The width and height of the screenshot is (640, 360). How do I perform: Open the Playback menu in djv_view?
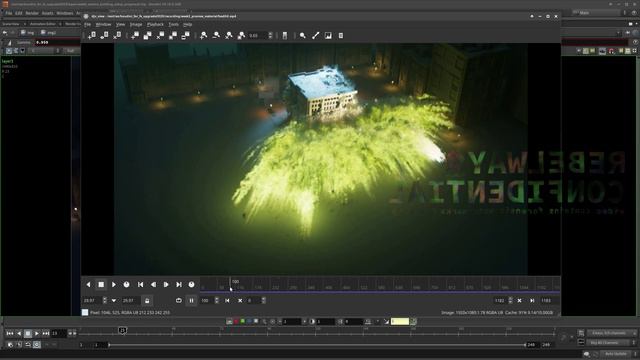(x=155, y=24)
